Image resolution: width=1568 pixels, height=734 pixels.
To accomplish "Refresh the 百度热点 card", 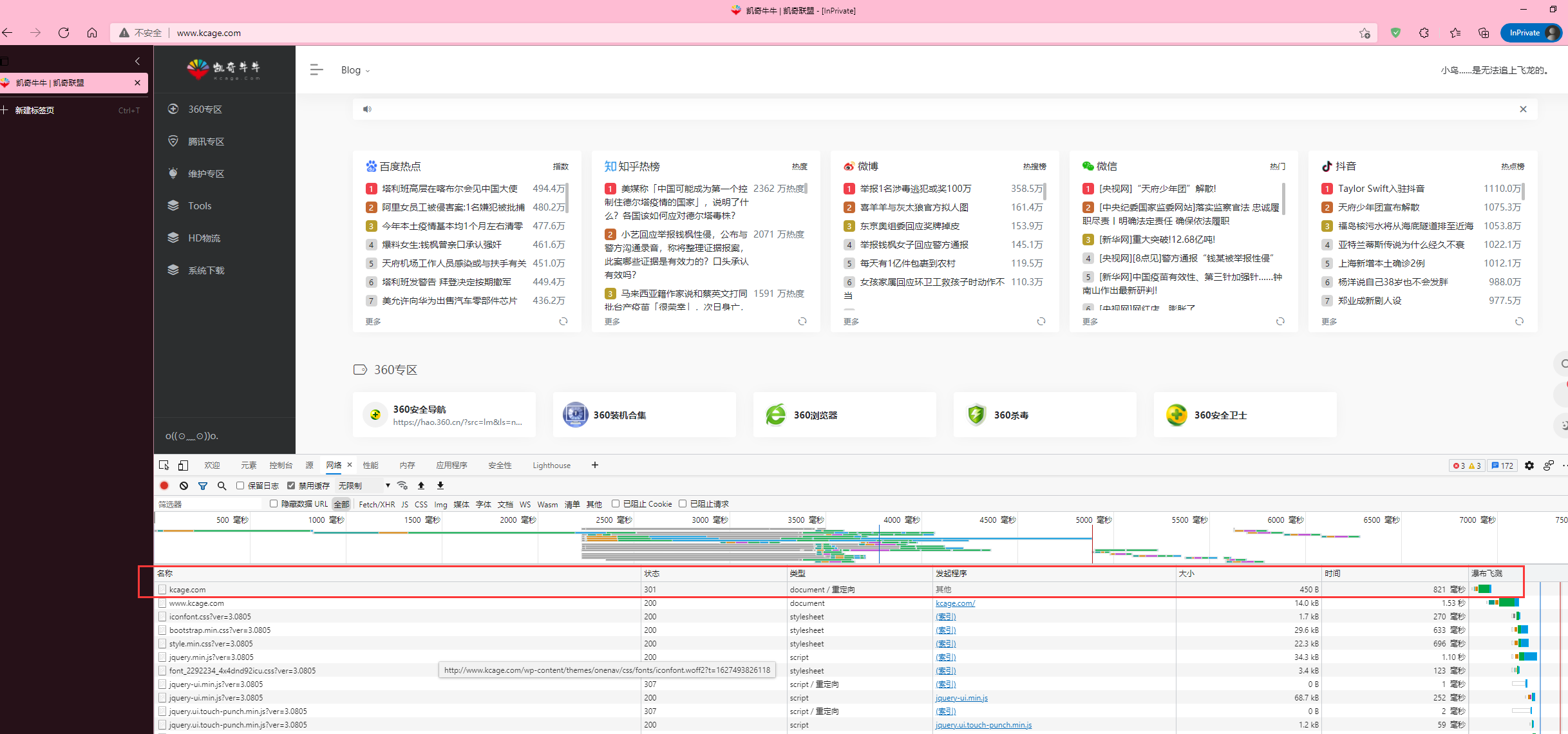I will tap(563, 321).
